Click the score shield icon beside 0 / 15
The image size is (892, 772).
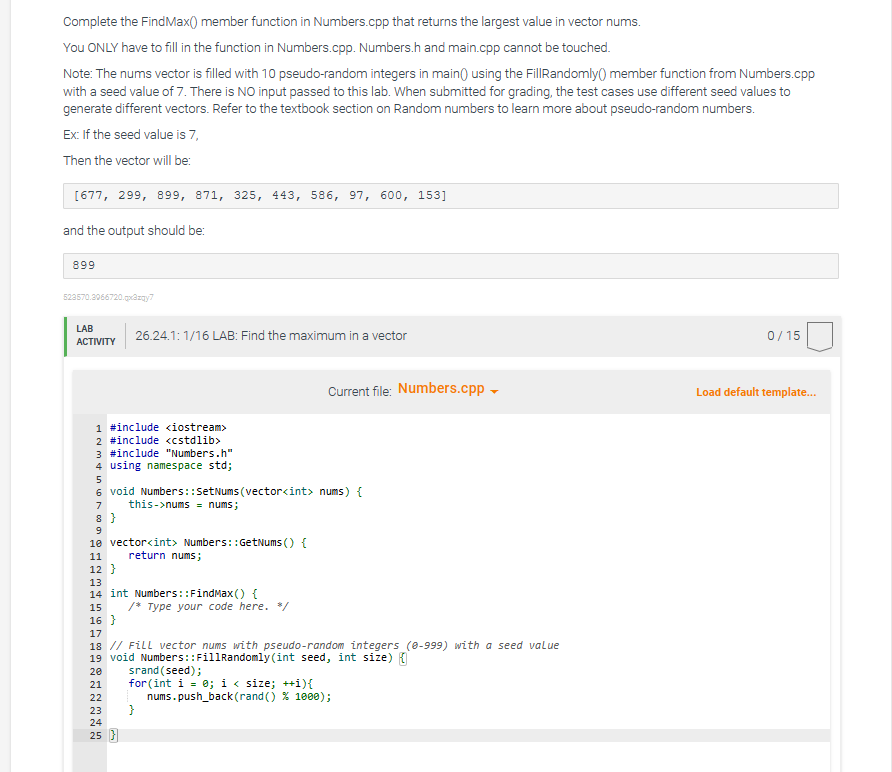tap(819, 335)
